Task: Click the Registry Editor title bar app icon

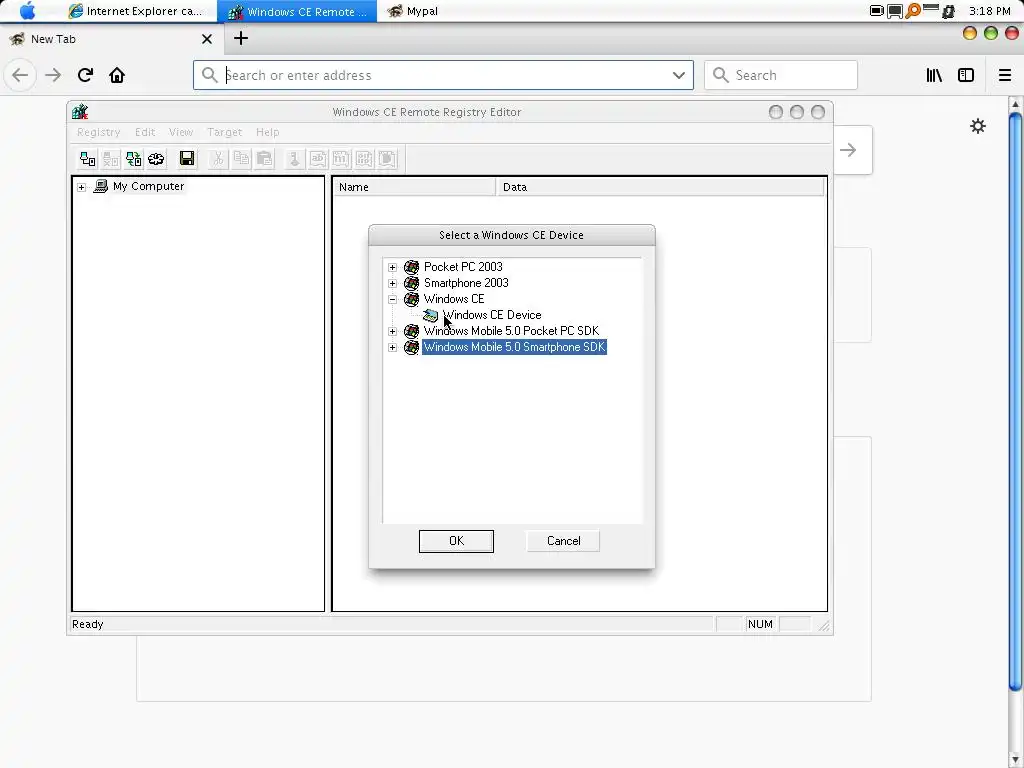Action: [80, 112]
